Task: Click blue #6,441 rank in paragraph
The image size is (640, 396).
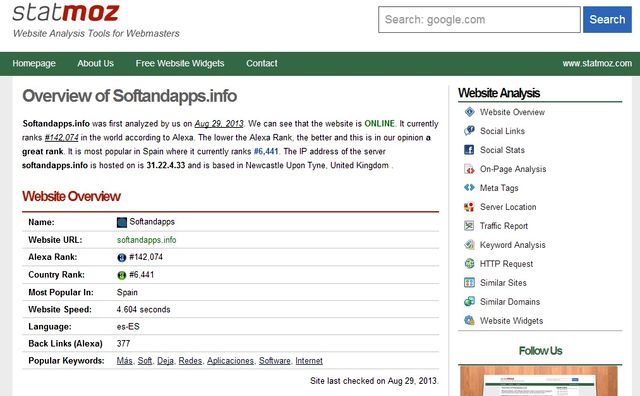Action: [266, 151]
